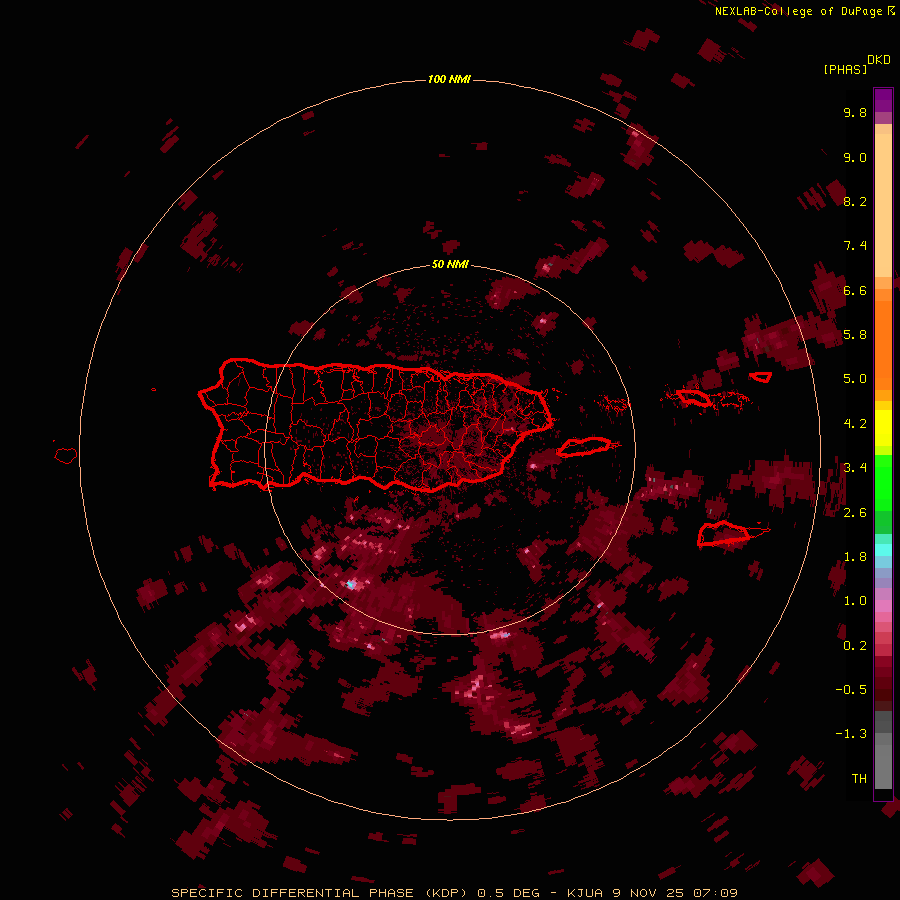Click the 9.0 scale value

click(x=855, y=157)
